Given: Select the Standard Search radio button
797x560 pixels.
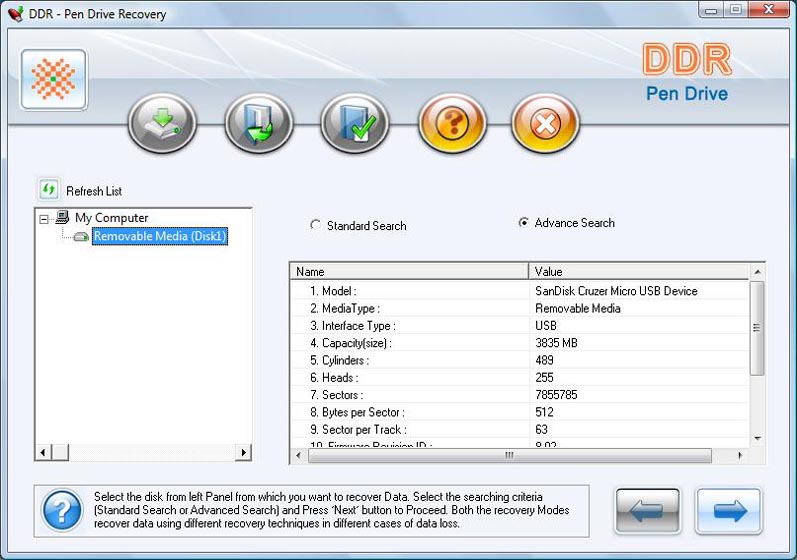Looking at the screenshot, I should coord(316,225).
